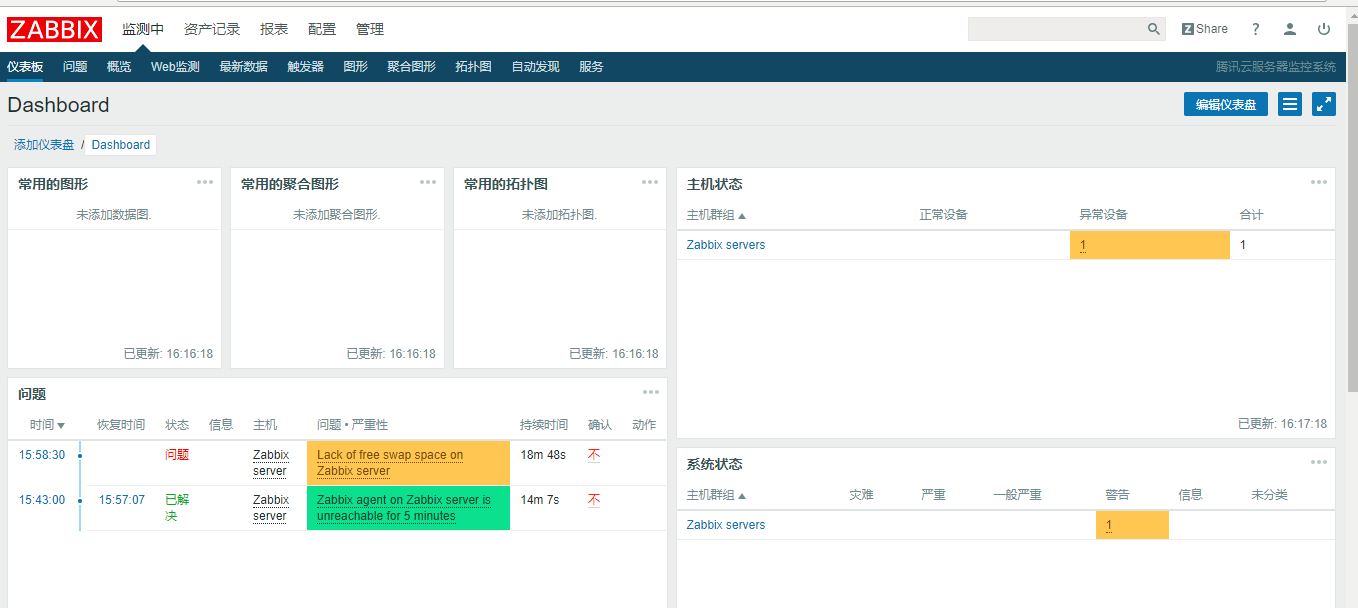The image size is (1358, 608).
Task: Toggle sort on 主机群组 in 主机状态
Action: (716, 215)
